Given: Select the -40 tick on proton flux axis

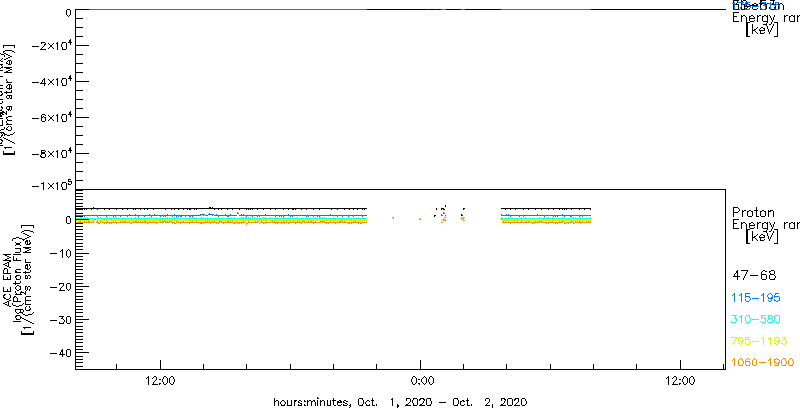Looking at the screenshot, I should (x=62, y=353).
